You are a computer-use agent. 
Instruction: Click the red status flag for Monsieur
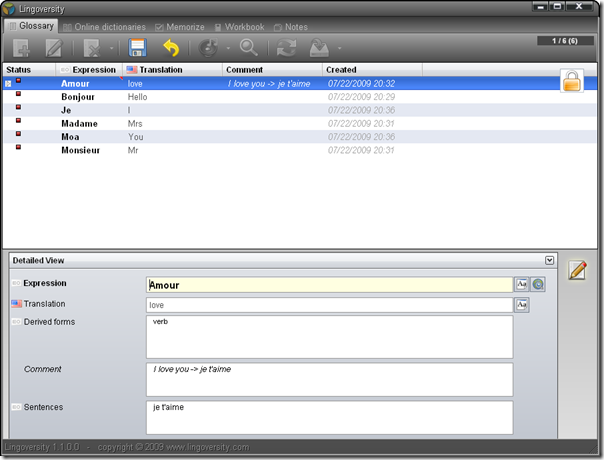point(18,147)
